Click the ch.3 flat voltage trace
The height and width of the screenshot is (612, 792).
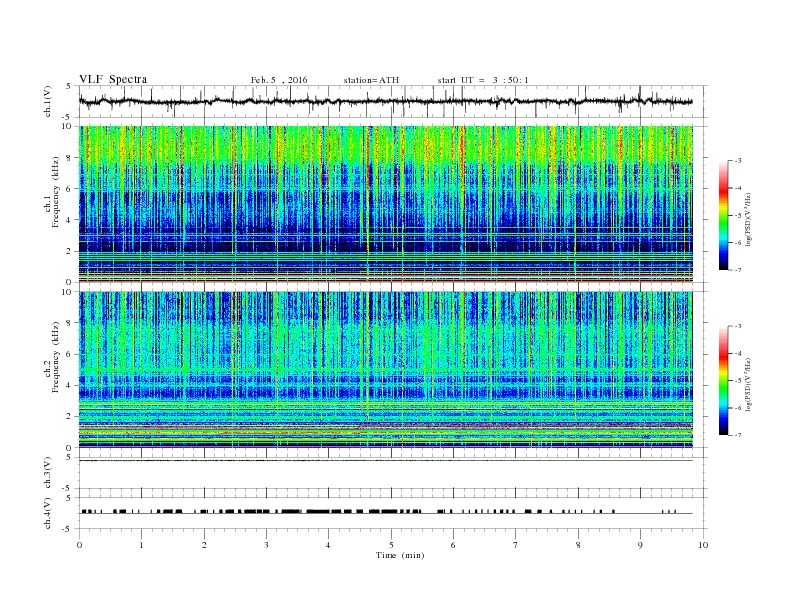pos(385,461)
